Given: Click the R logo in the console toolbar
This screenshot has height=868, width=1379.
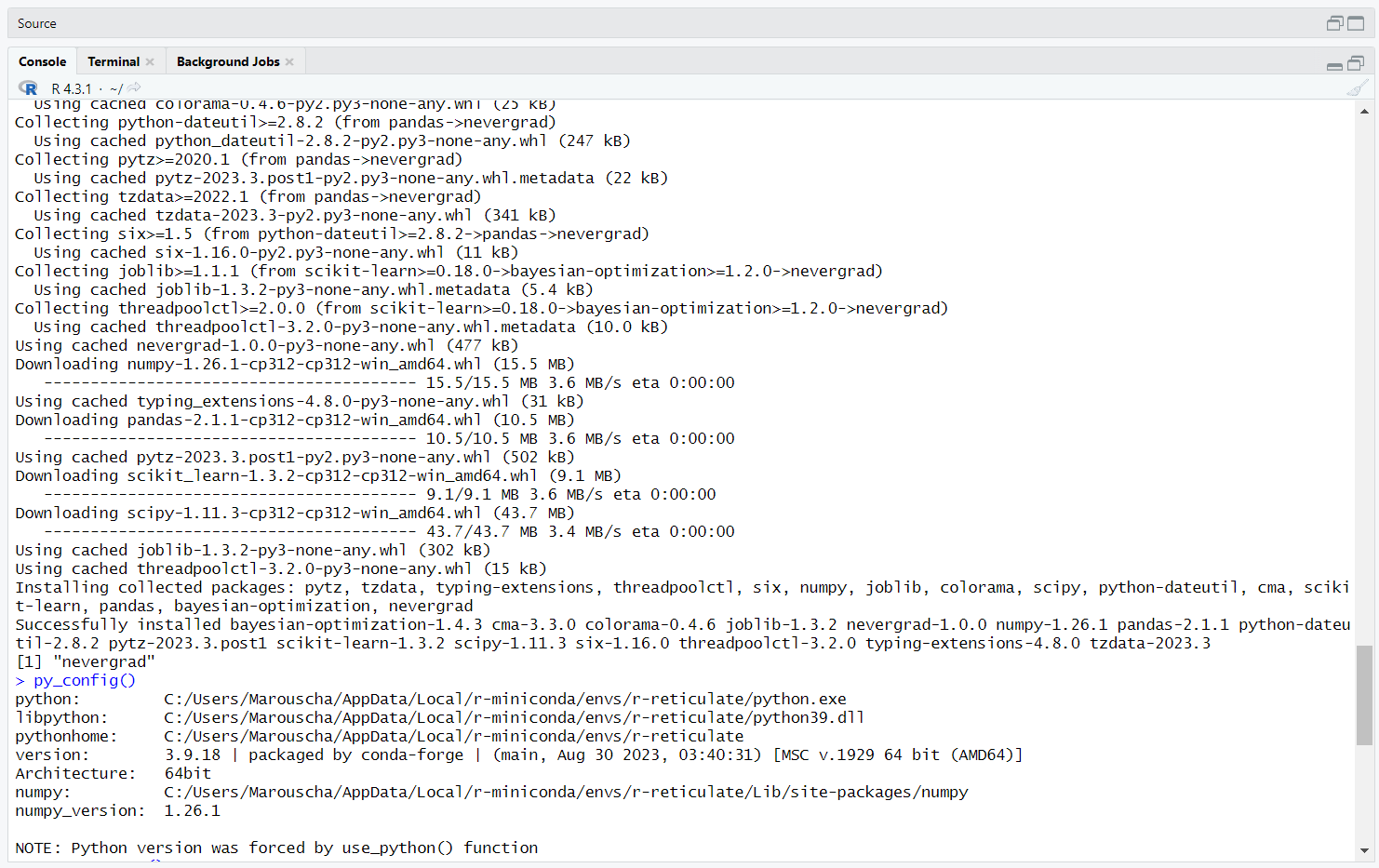Looking at the screenshot, I should [x=28, y=87].
